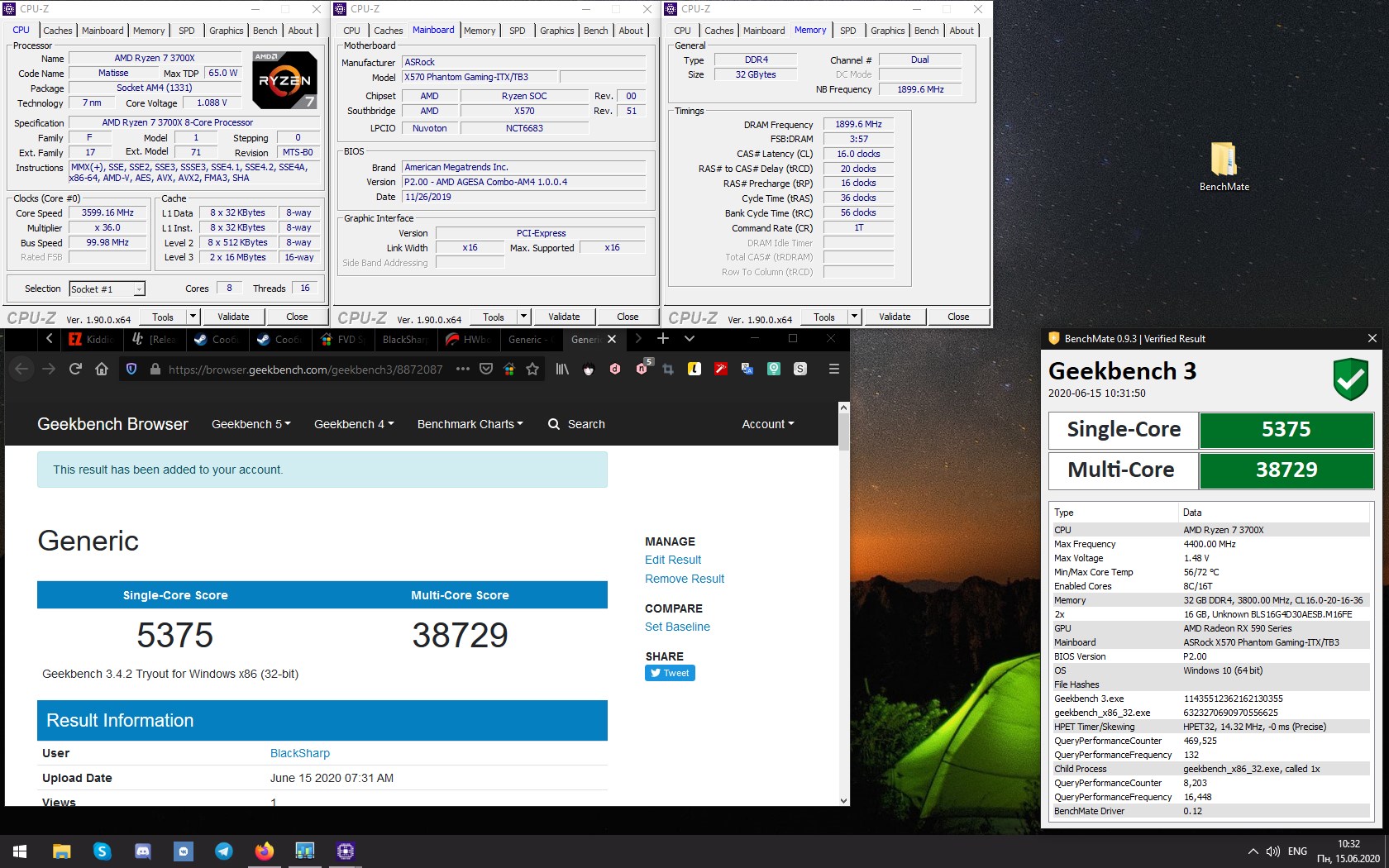Expand Geekbench 5 navbar dropdown
Screen dimensions: 1389x868
[251, 424]
